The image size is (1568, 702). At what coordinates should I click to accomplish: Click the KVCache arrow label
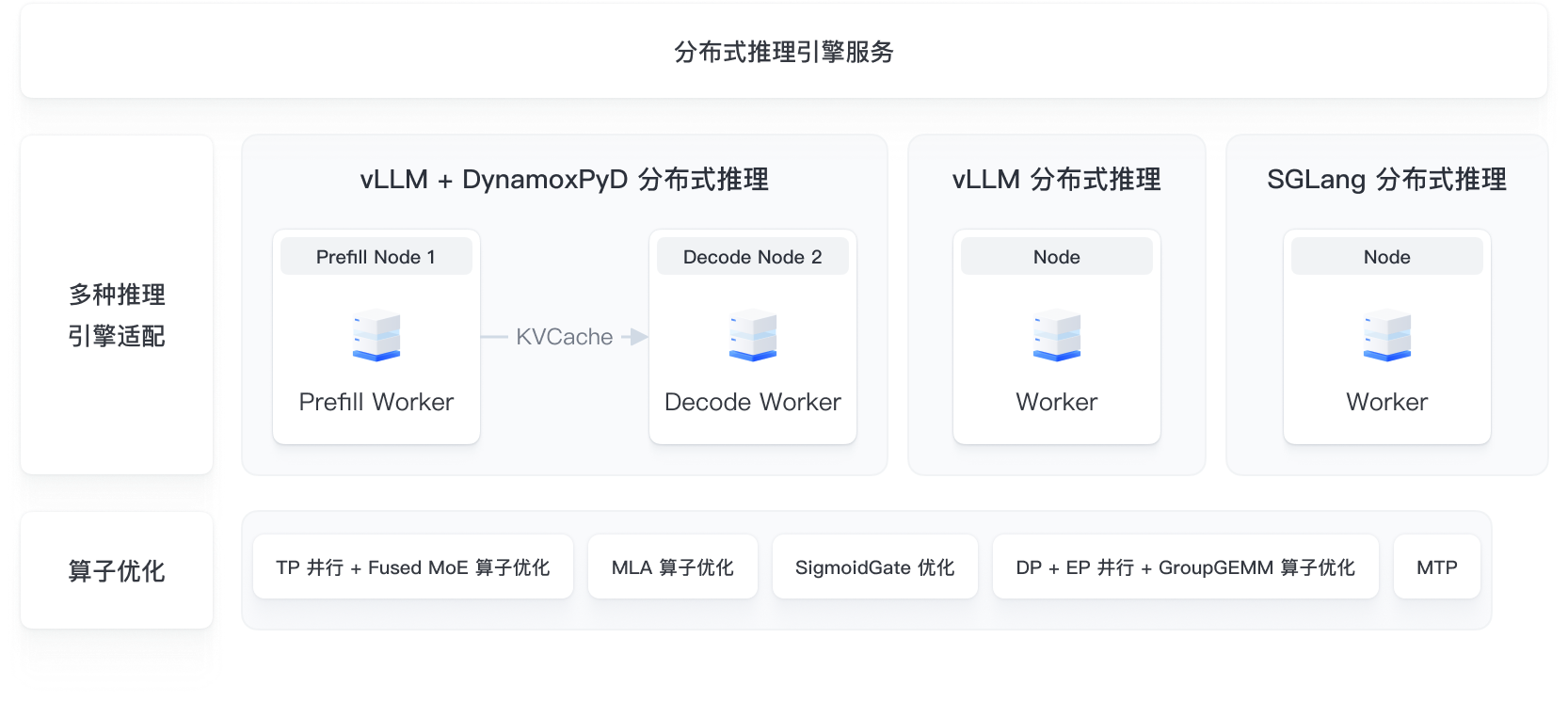tap(564, 337)
